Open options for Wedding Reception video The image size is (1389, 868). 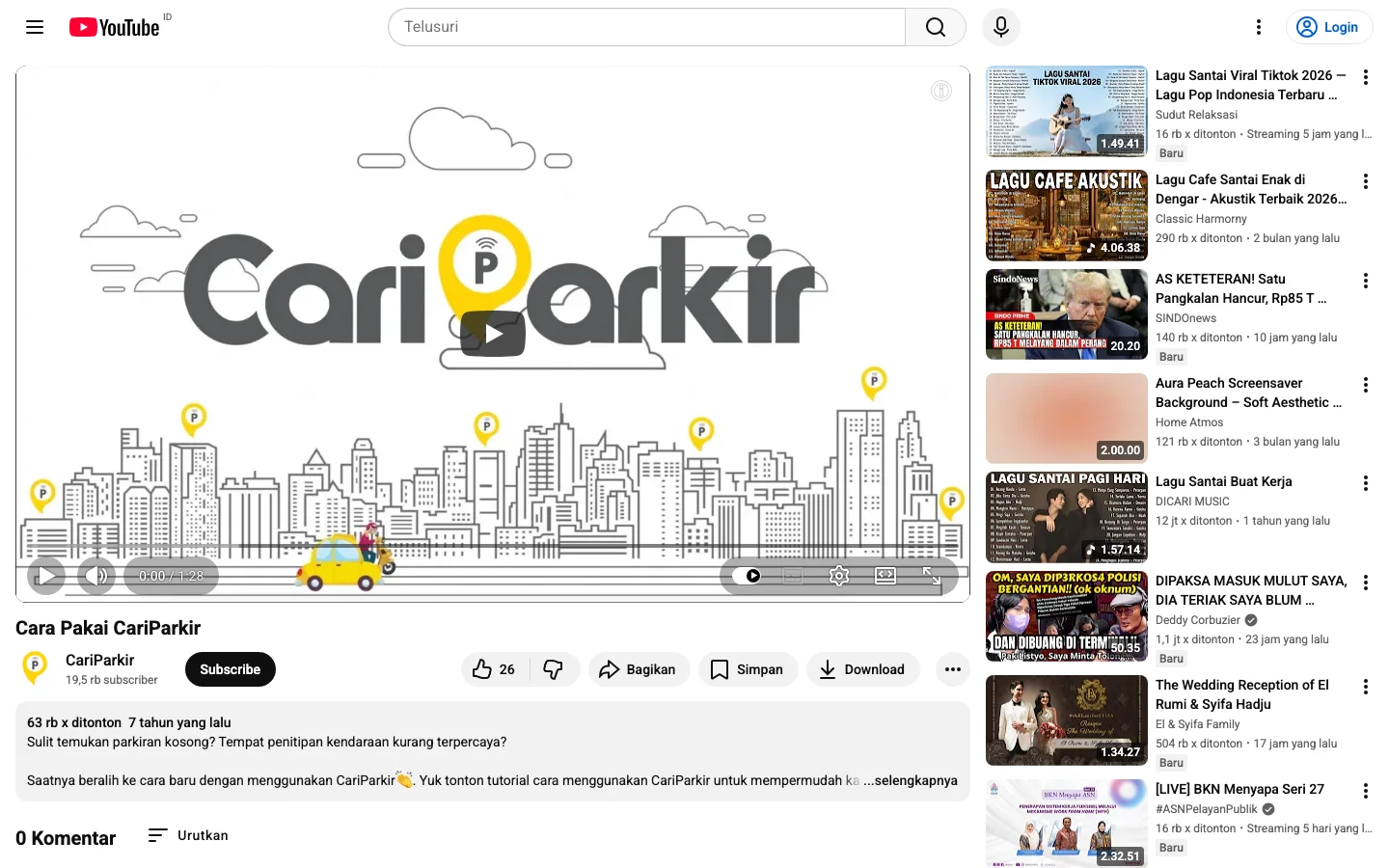click(x=1365, y=687)
